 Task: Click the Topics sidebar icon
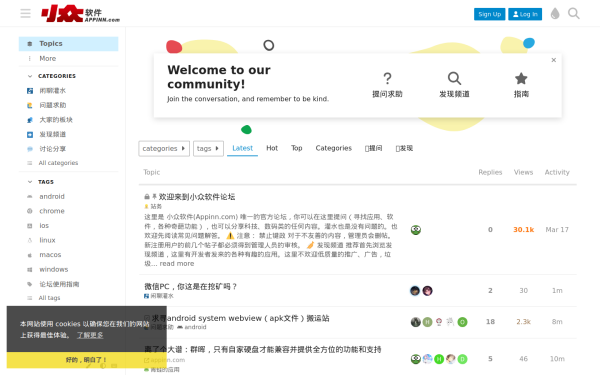click(x=30, y=44)
